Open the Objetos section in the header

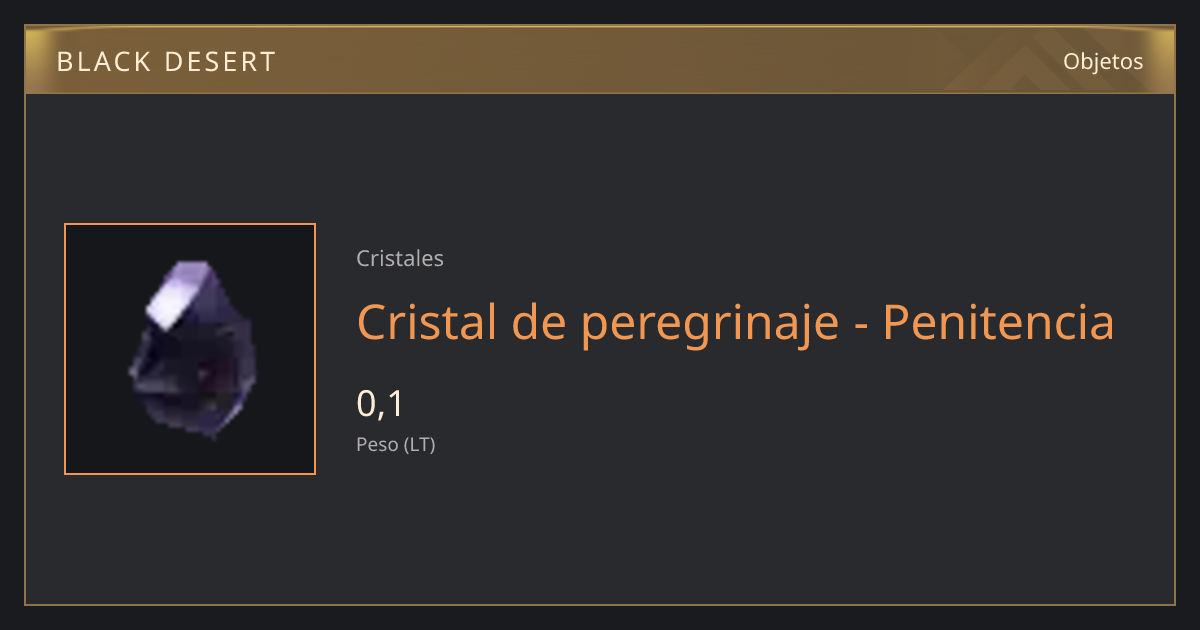[1103, 62]
